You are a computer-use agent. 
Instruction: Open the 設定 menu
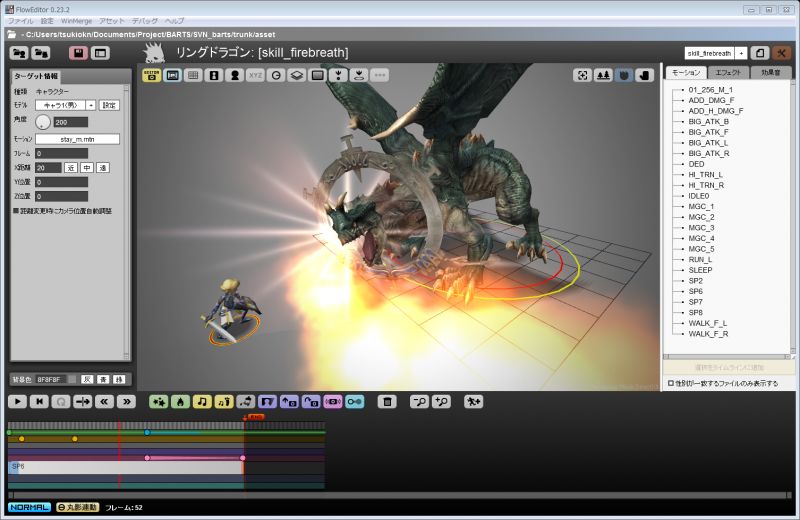point(47,21)
